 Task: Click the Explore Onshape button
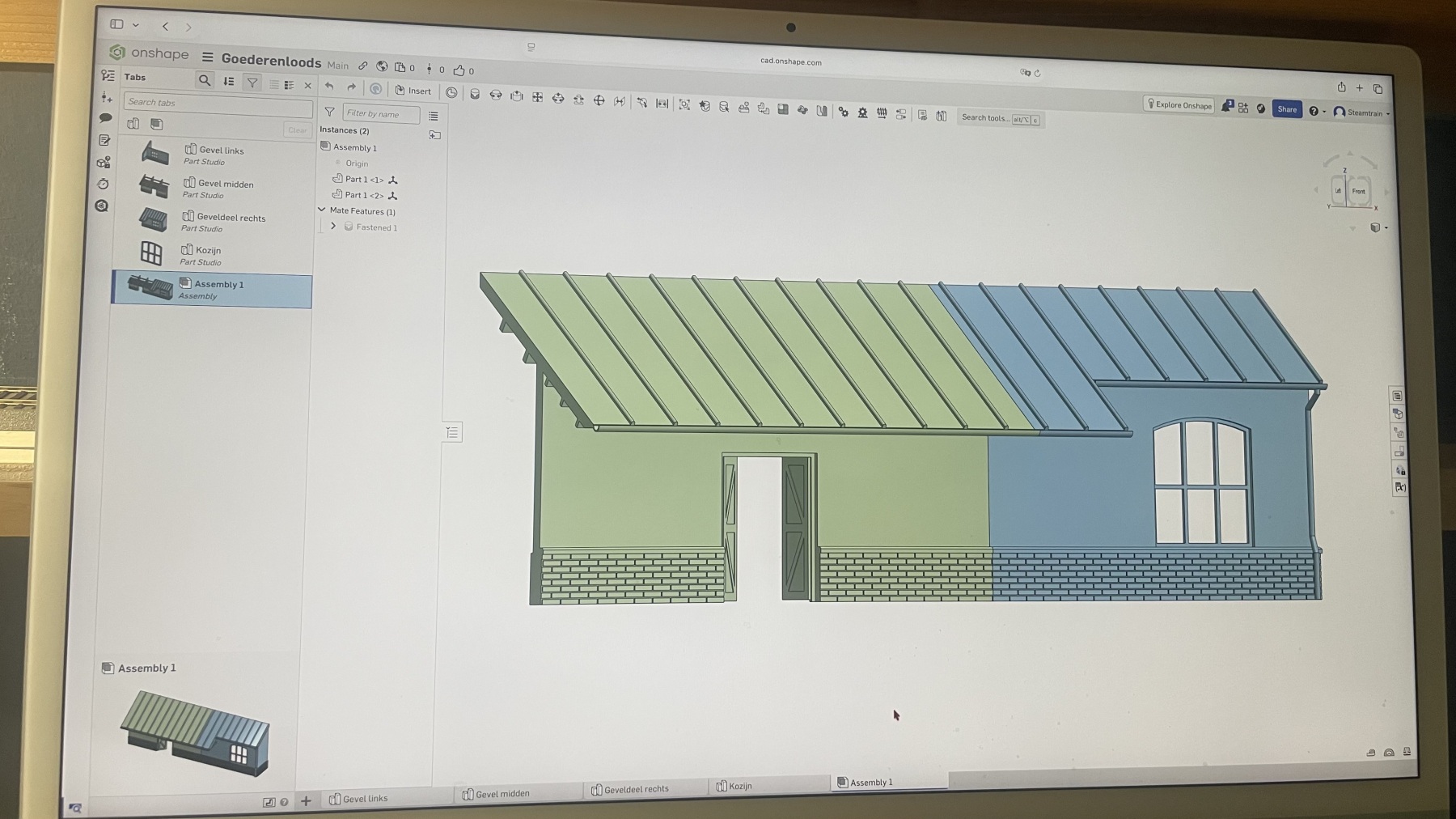click(x=1179, y=105)
